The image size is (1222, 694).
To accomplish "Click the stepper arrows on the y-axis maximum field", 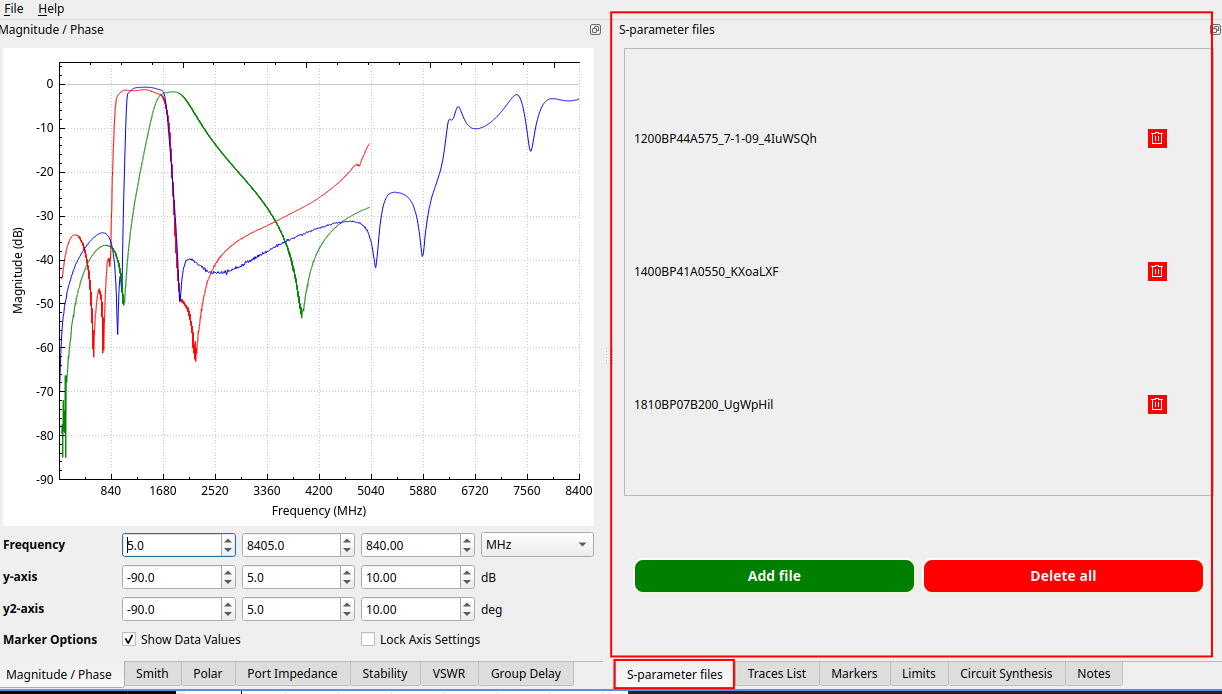I will click(347, 577).
